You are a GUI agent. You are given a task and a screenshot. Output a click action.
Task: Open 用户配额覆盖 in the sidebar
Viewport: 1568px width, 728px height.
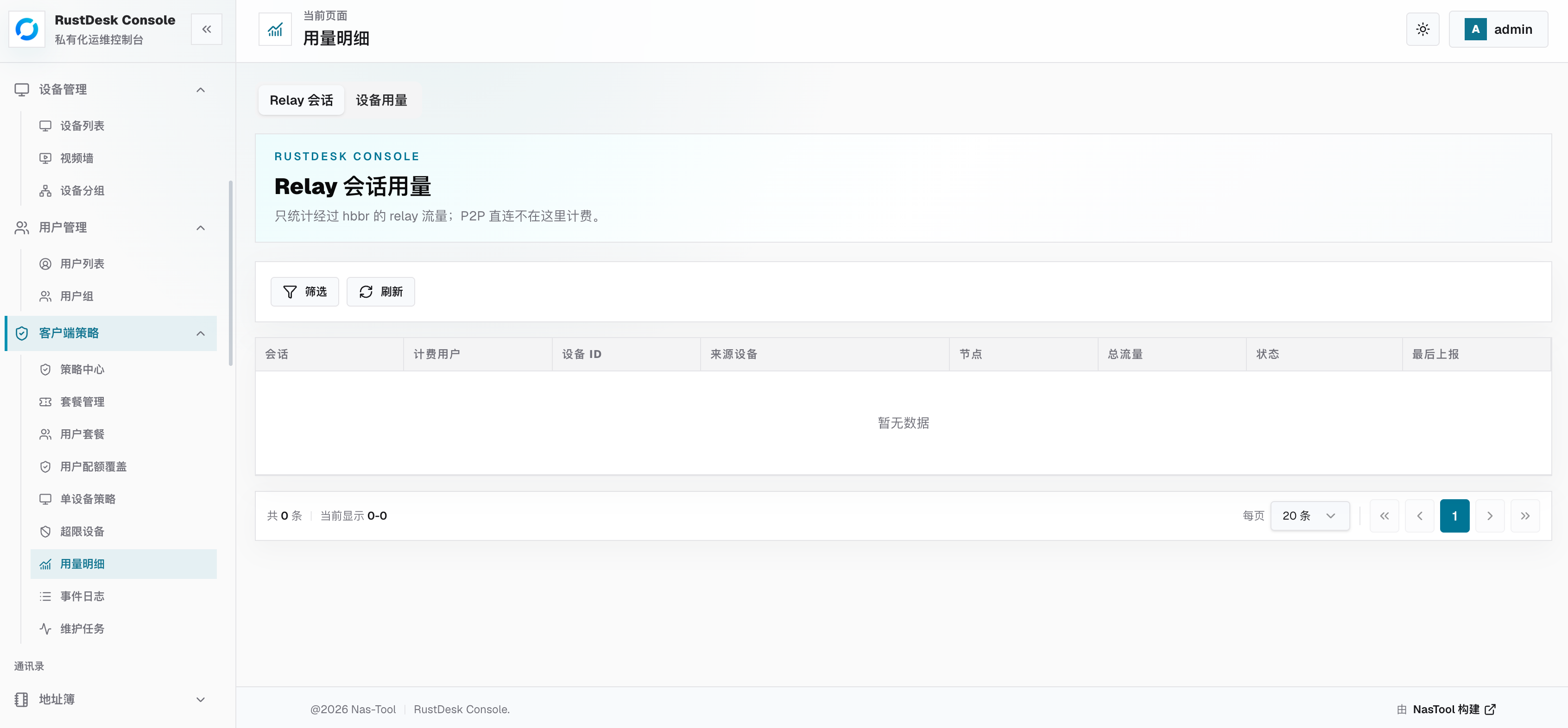tap(124, 466)
